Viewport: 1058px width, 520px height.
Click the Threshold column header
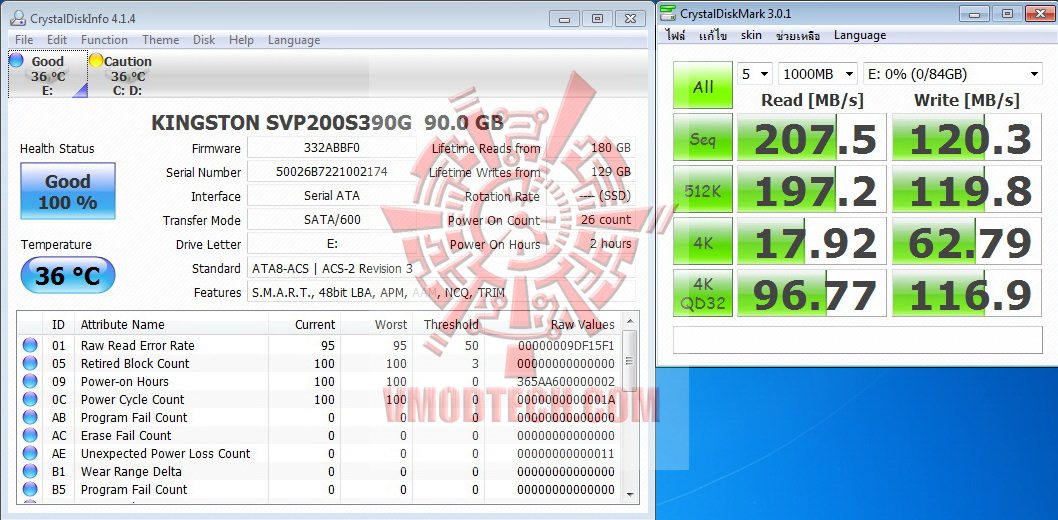449,324
